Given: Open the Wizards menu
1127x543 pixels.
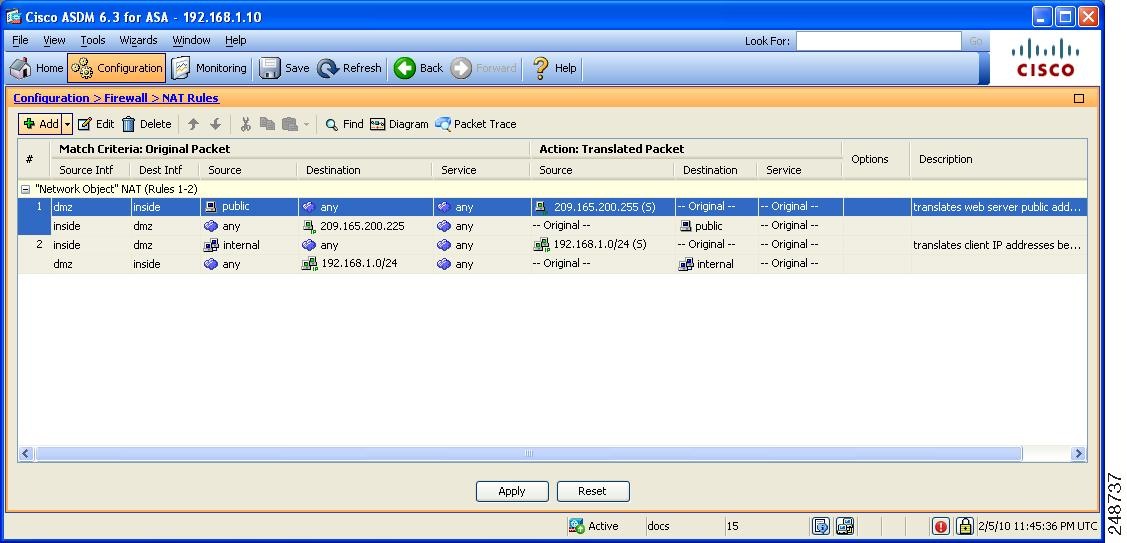Looking at the screenshot, I should pos(139,40).
